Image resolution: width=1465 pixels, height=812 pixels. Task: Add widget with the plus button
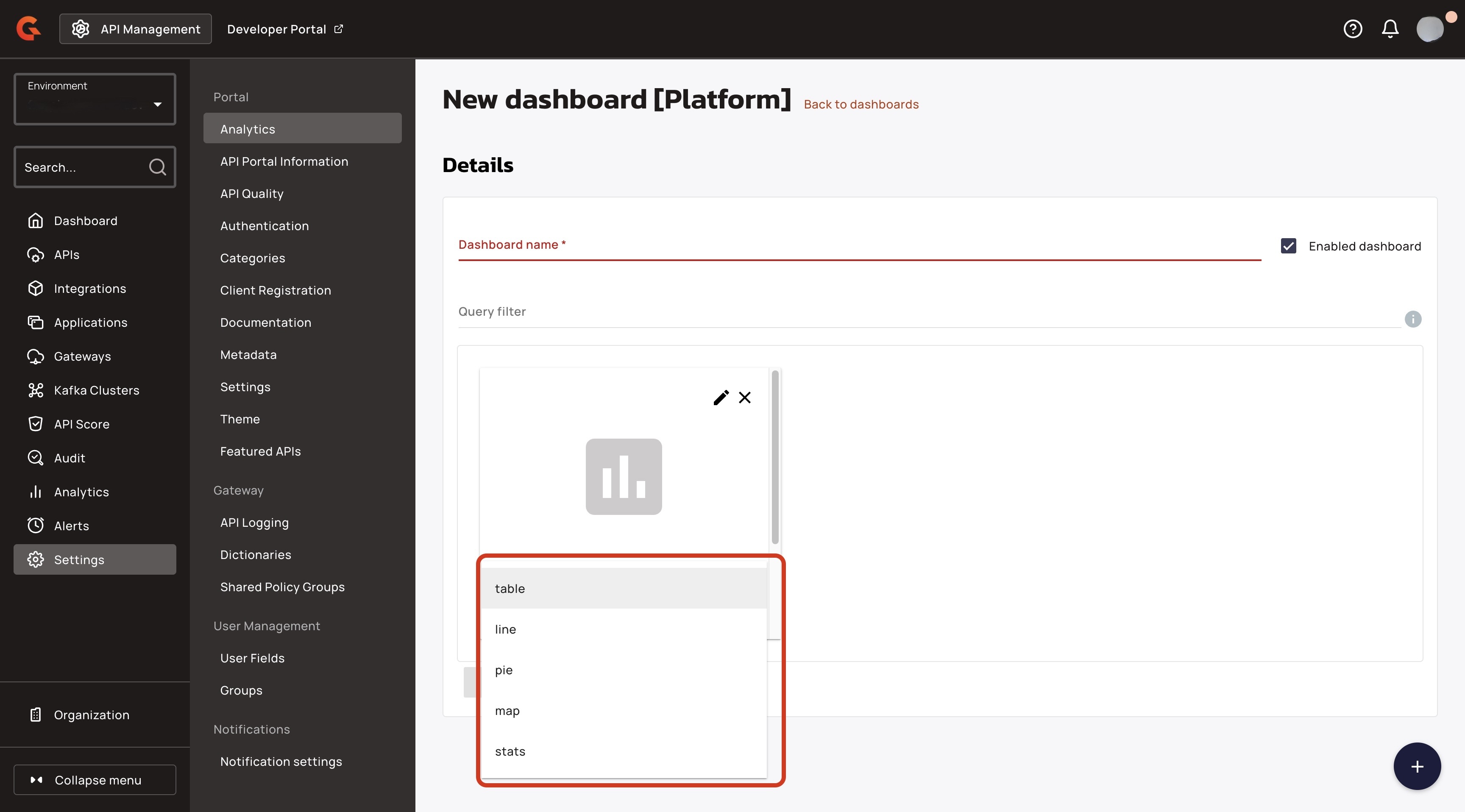(x=1417, y=766)
